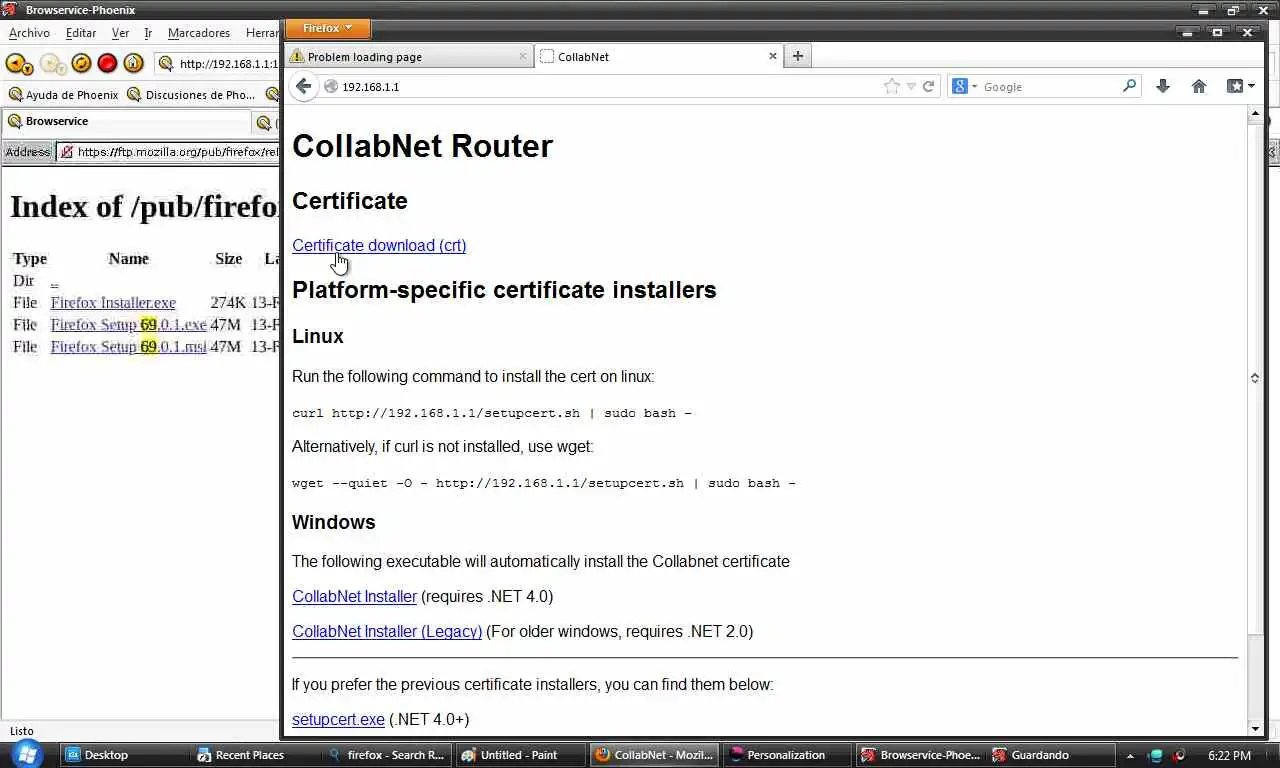Select the Browservice tab in Phoenix

coord(126,122)
